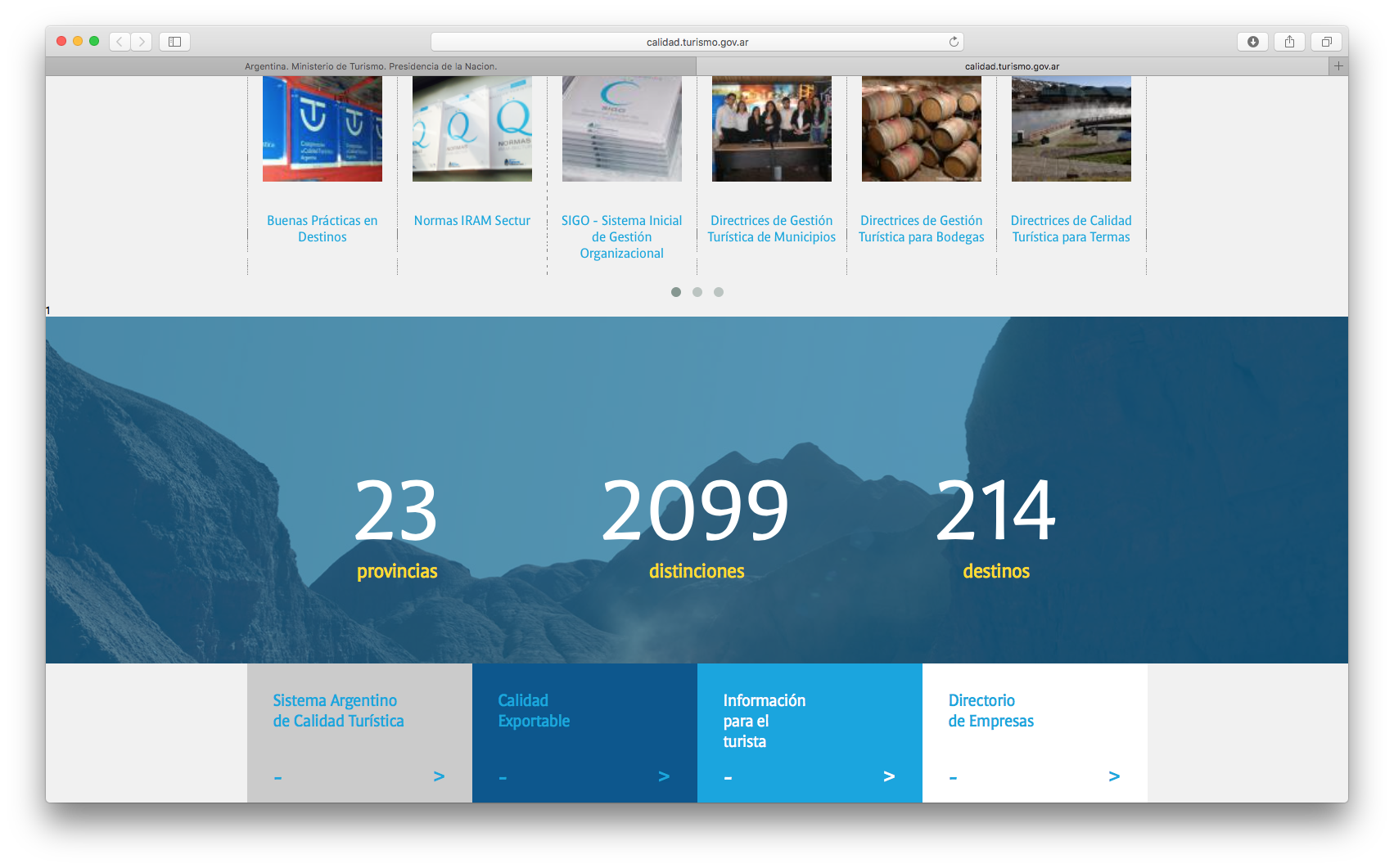Image resolution: width=1394 pixels, height=868 pixels.
Task: Click the Safari forward arrow button
Action: (142, 42)
